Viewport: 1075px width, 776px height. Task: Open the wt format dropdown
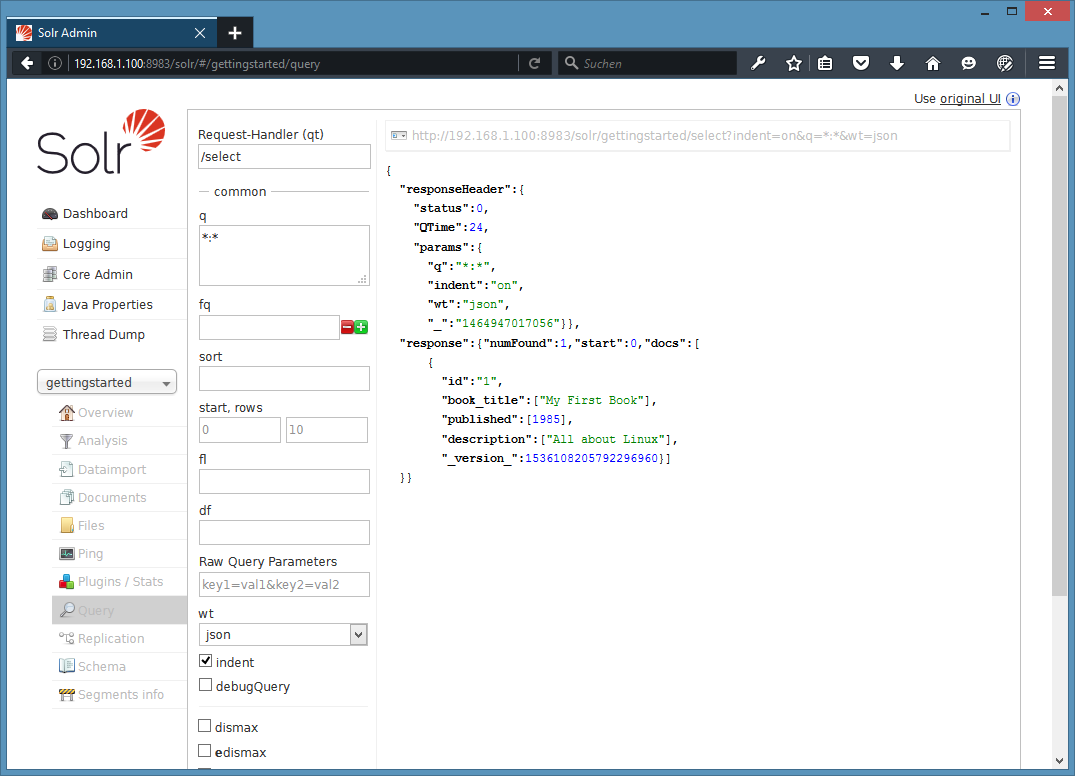[x=283, y=635]
